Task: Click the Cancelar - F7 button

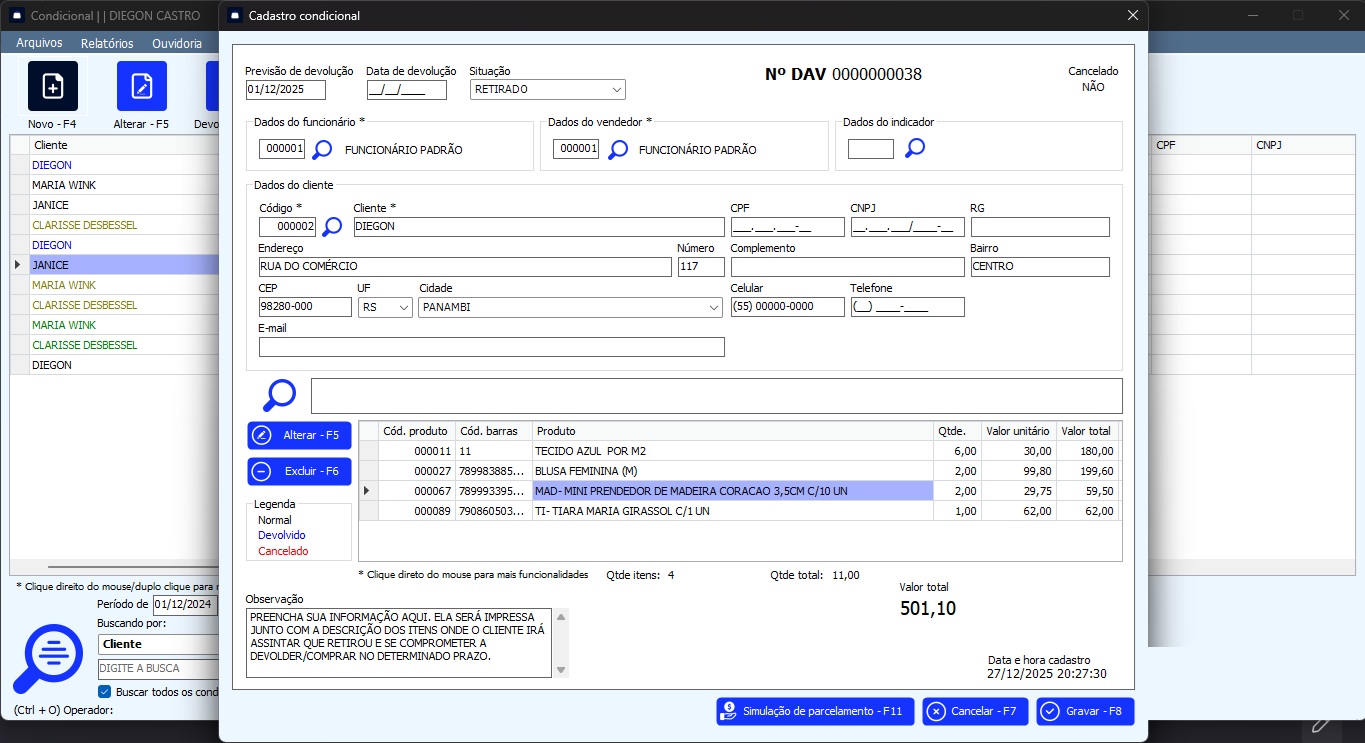Action: 974,711
